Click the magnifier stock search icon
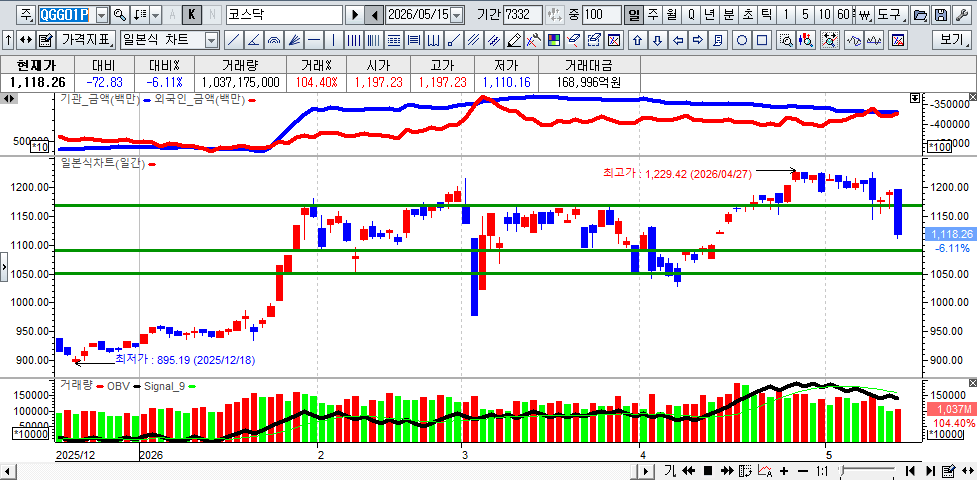 click(x=120, y=14)
